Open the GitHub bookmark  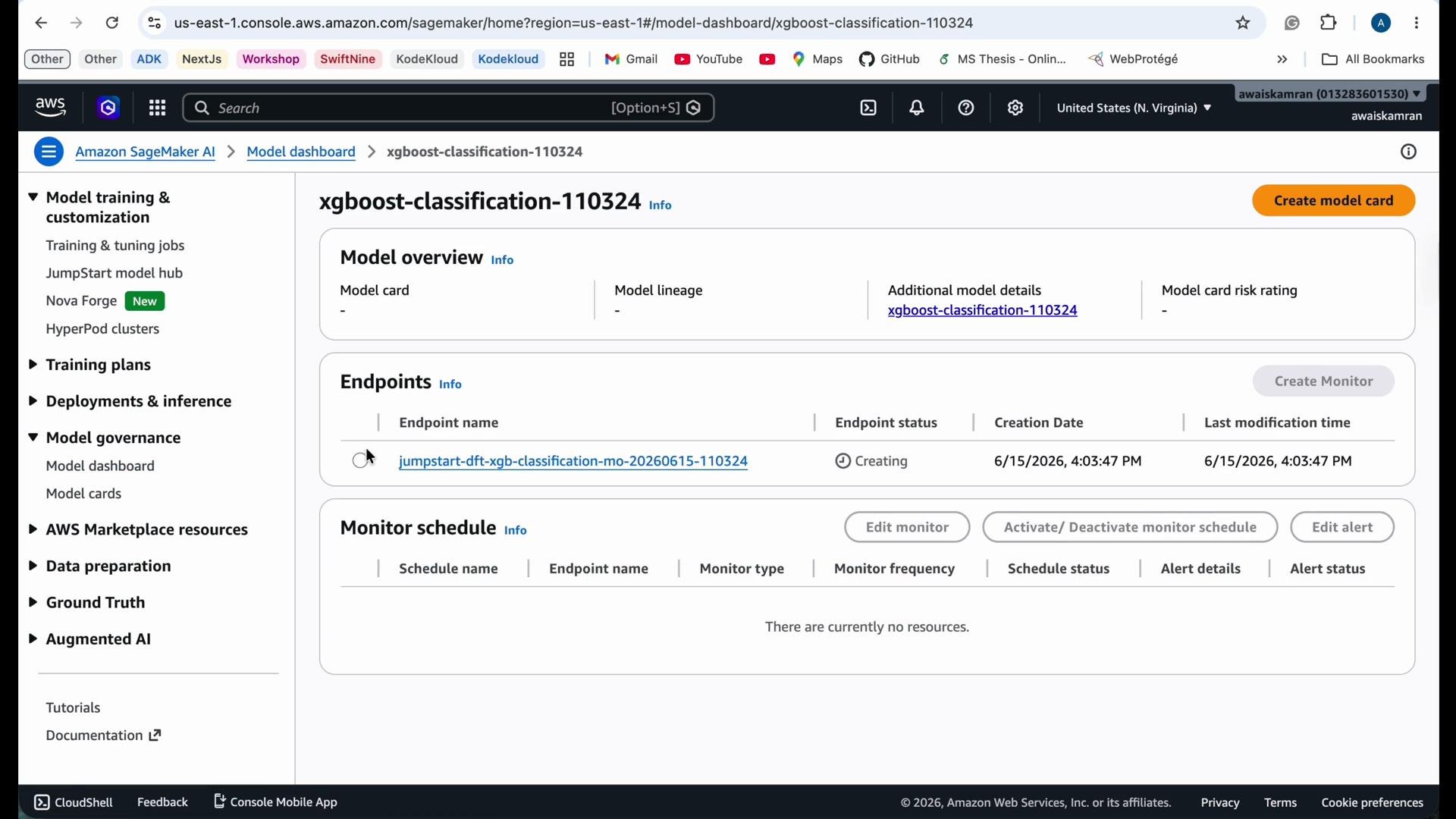coord(890,60)
